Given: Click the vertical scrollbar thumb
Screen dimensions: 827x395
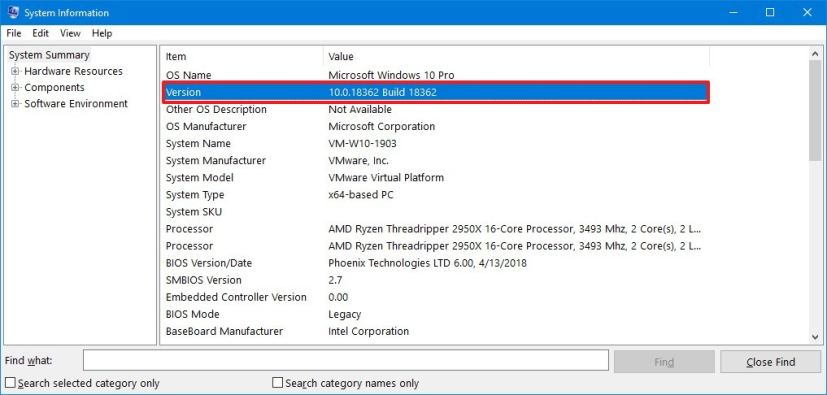Looking at the screenshot, I should click(x=815, y=111).
